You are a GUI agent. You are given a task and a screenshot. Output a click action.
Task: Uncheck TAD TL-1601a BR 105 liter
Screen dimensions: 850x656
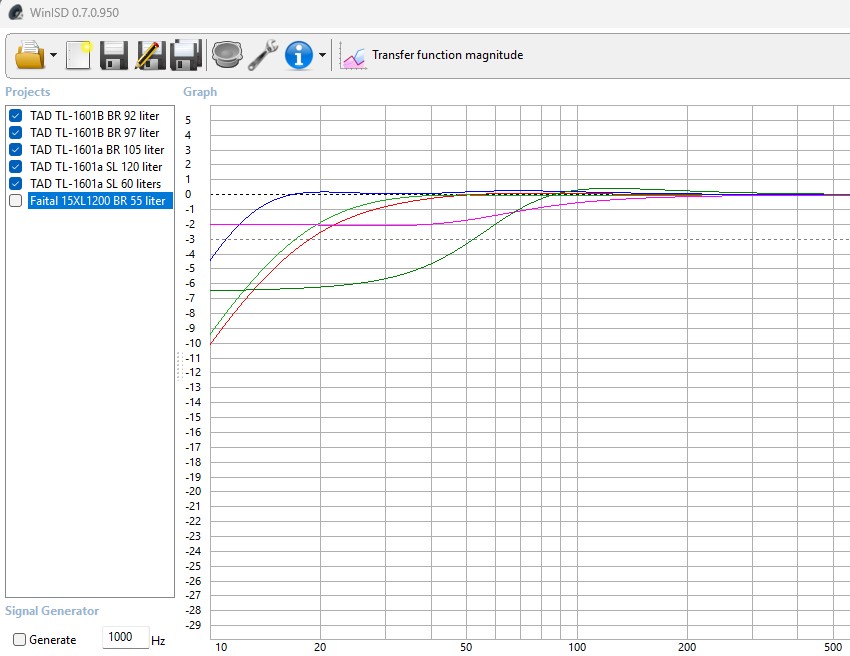[16, 150]
